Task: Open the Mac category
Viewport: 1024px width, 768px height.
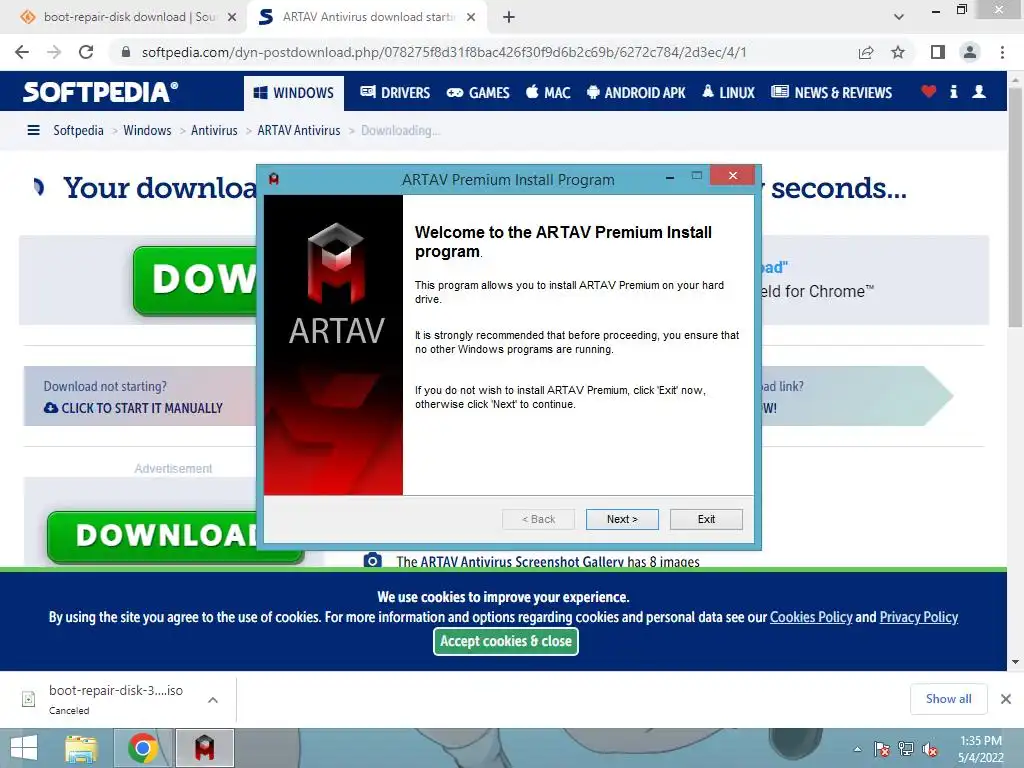Action: coord(548,93)
